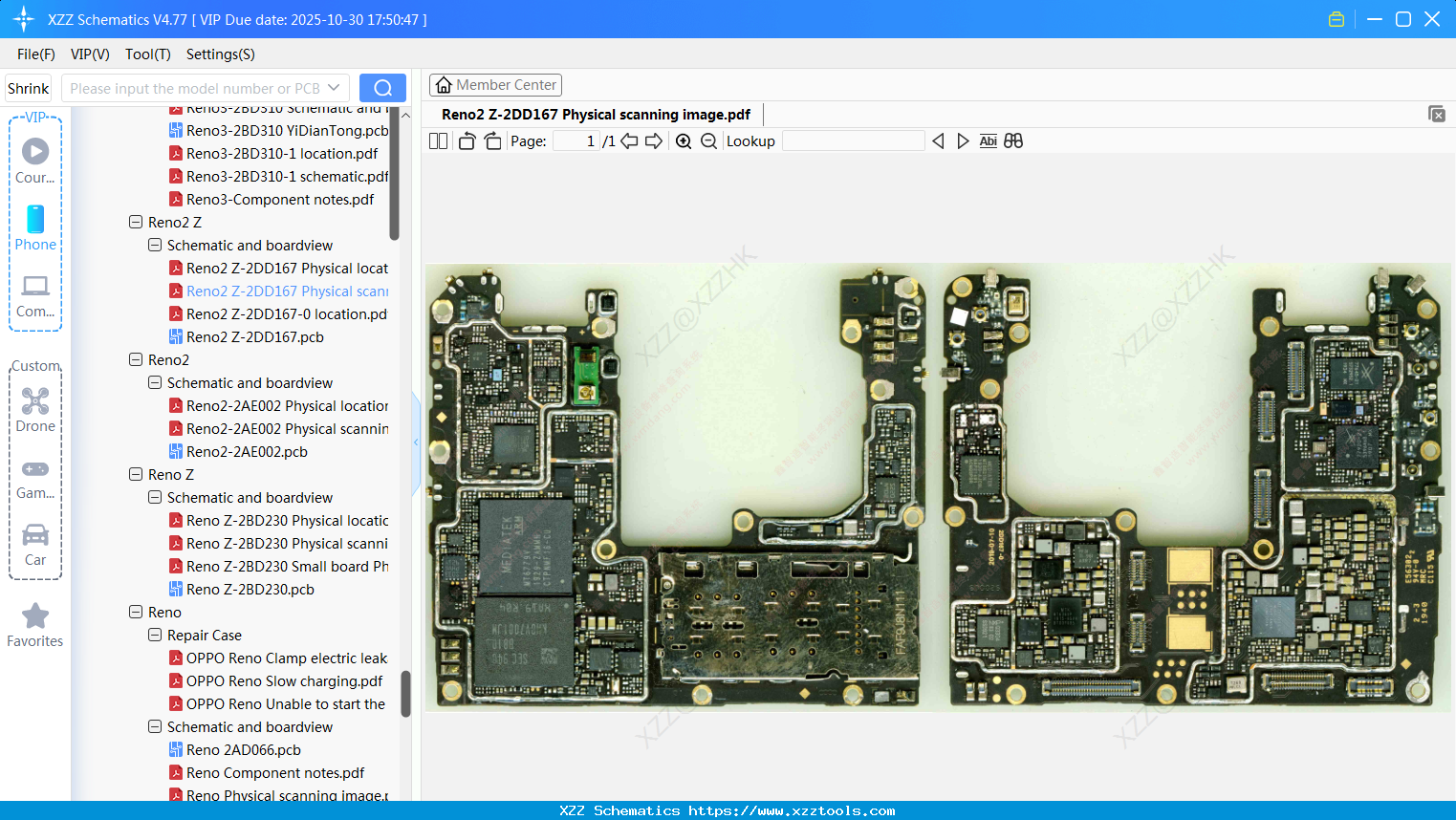Toggle the two-page split view icon
1456x820 pixels.
(438, 141)
